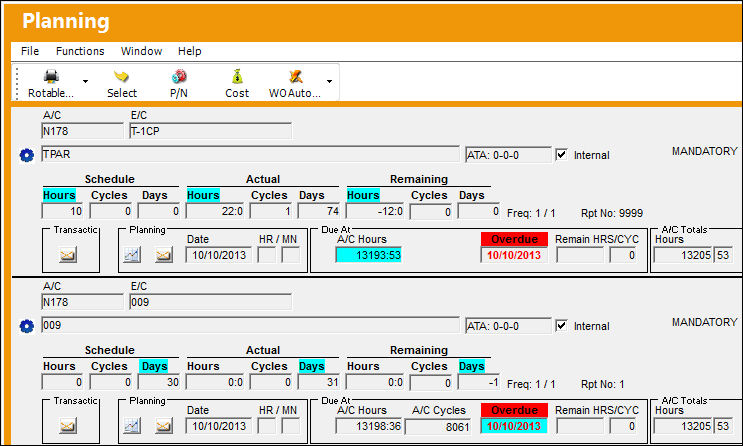The image size is (743, 446).
Task: Click highlighted Schedule Days label in 009 record
Action: pos(154,366)
